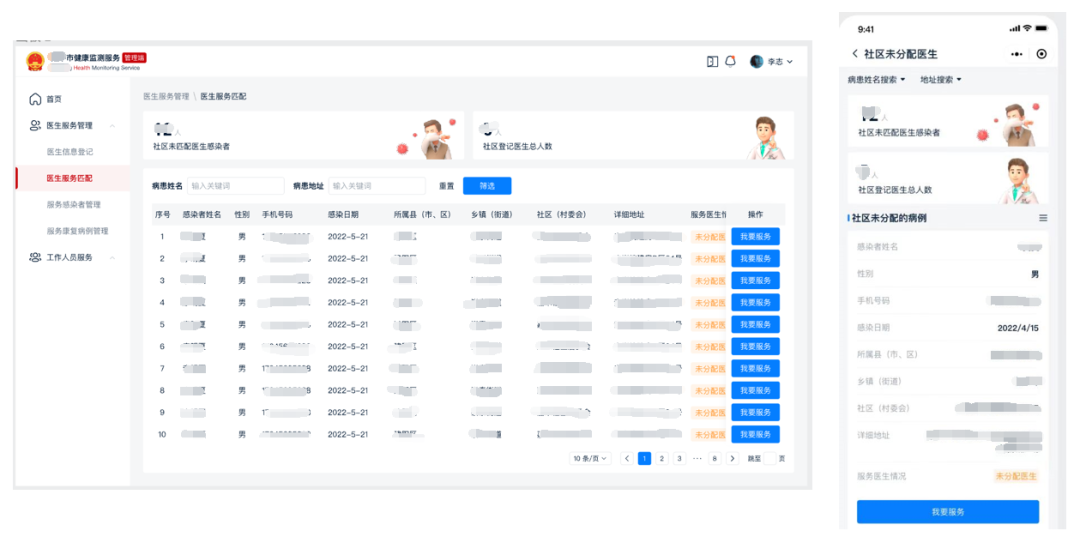Select 服务感染者管理 in the sidebar

click(74, 205)
